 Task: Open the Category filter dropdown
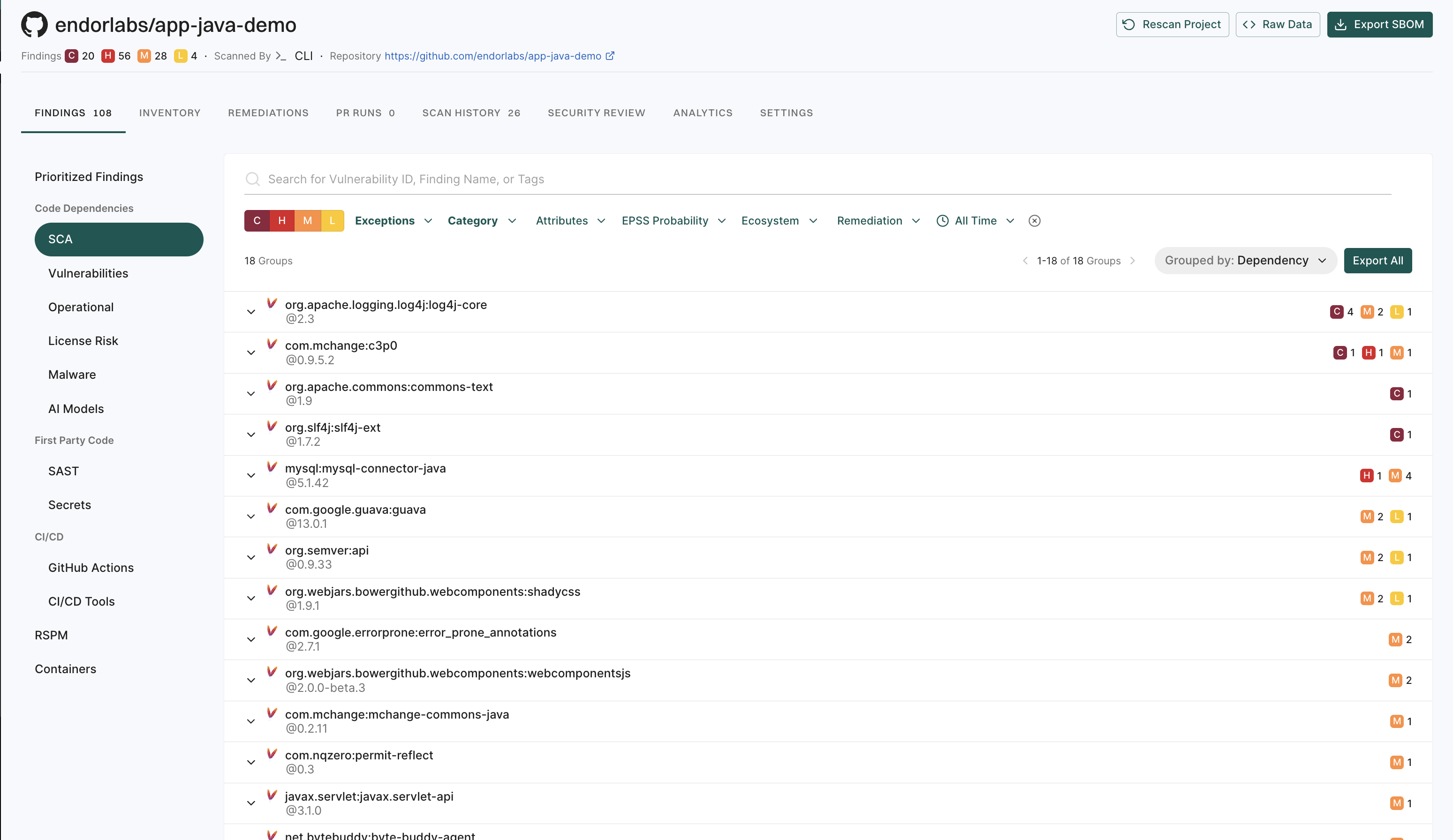point(482,221)
